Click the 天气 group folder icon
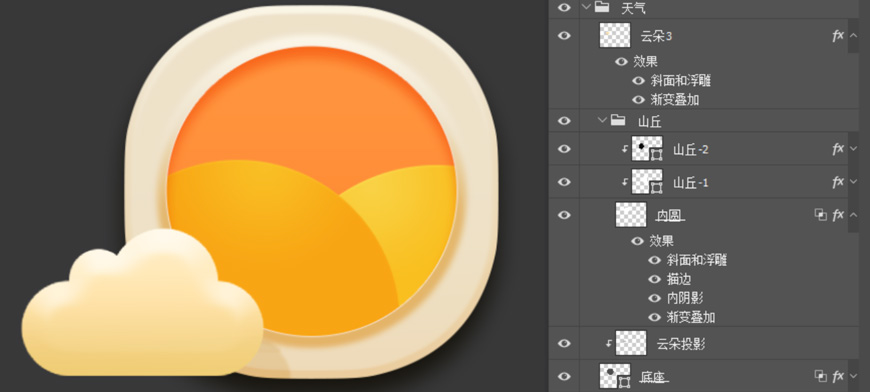The image size is (870, 392). [x=602, y=7]
